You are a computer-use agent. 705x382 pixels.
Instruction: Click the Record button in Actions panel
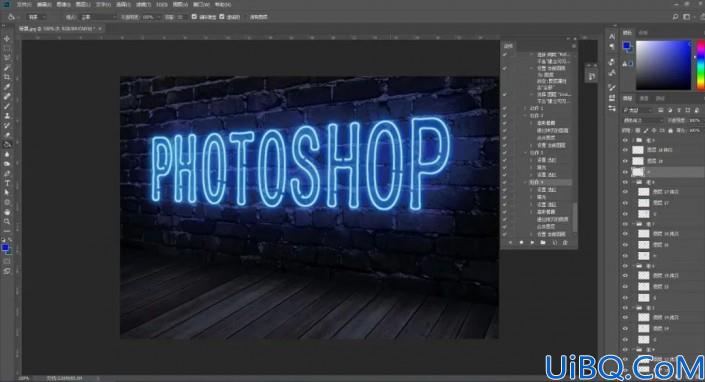tap(521, 243)
